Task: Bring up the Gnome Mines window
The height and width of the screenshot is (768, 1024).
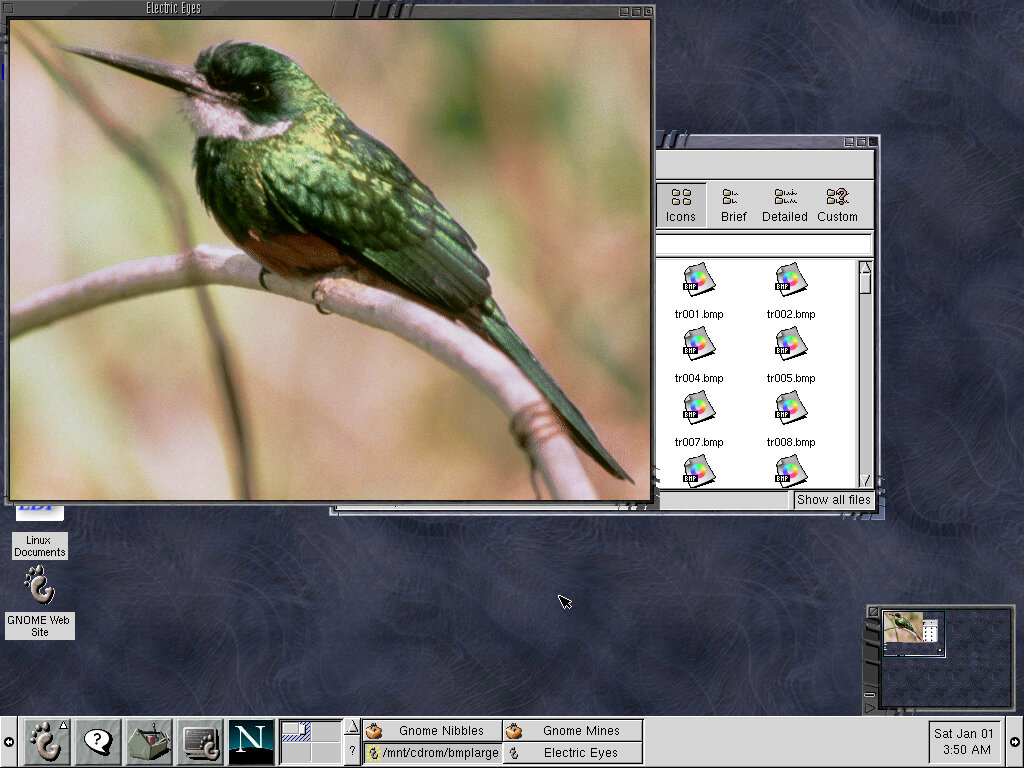Action: coord(572,731)
